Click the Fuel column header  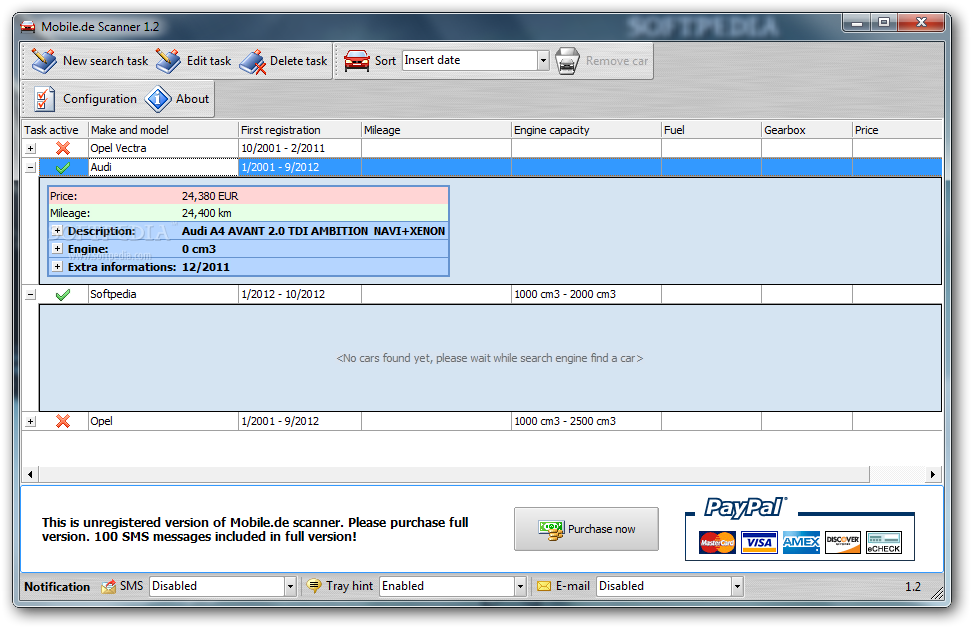[x=711, y=130]
